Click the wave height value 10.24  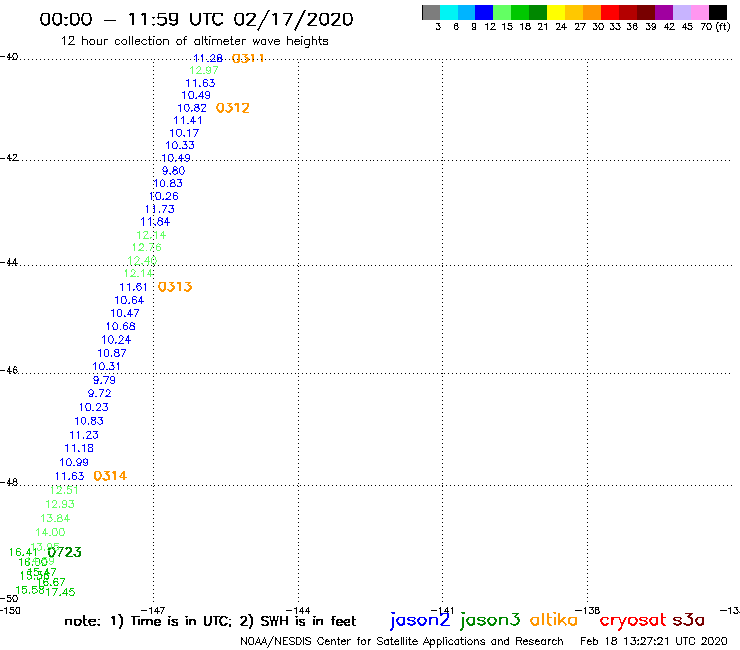click(116, 340)
